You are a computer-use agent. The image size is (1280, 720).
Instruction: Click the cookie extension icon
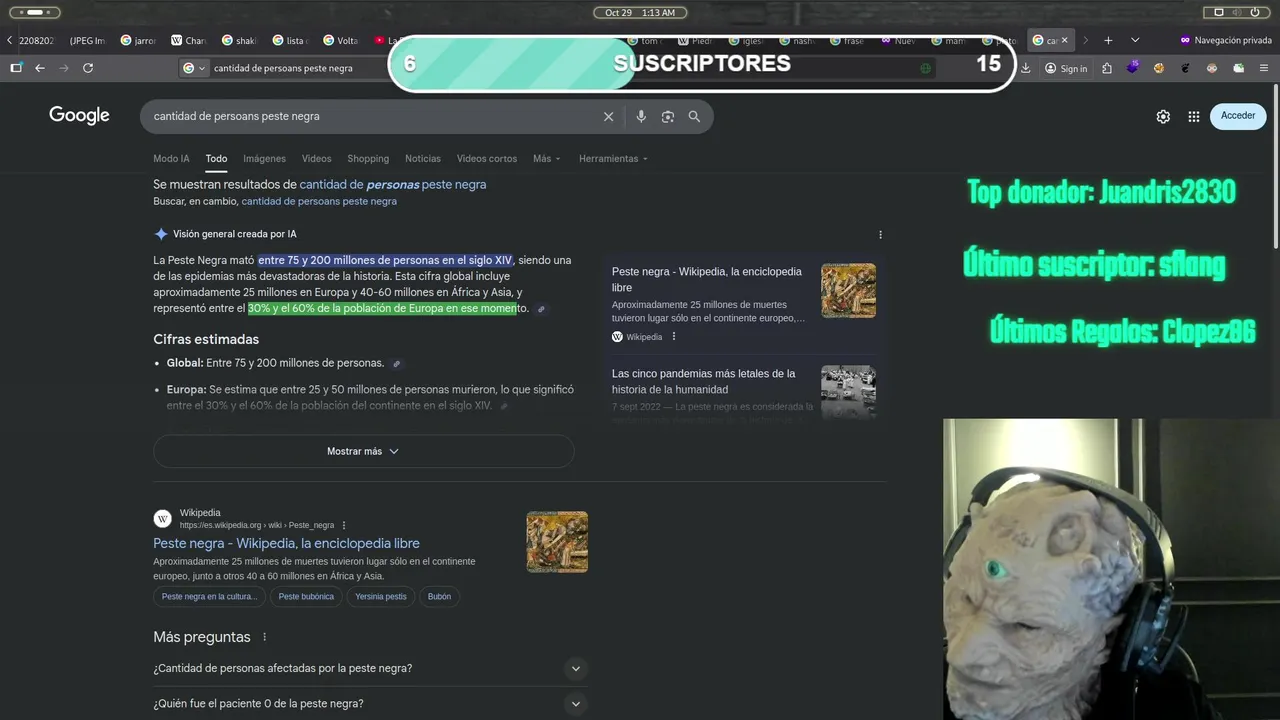[1159, 68]
